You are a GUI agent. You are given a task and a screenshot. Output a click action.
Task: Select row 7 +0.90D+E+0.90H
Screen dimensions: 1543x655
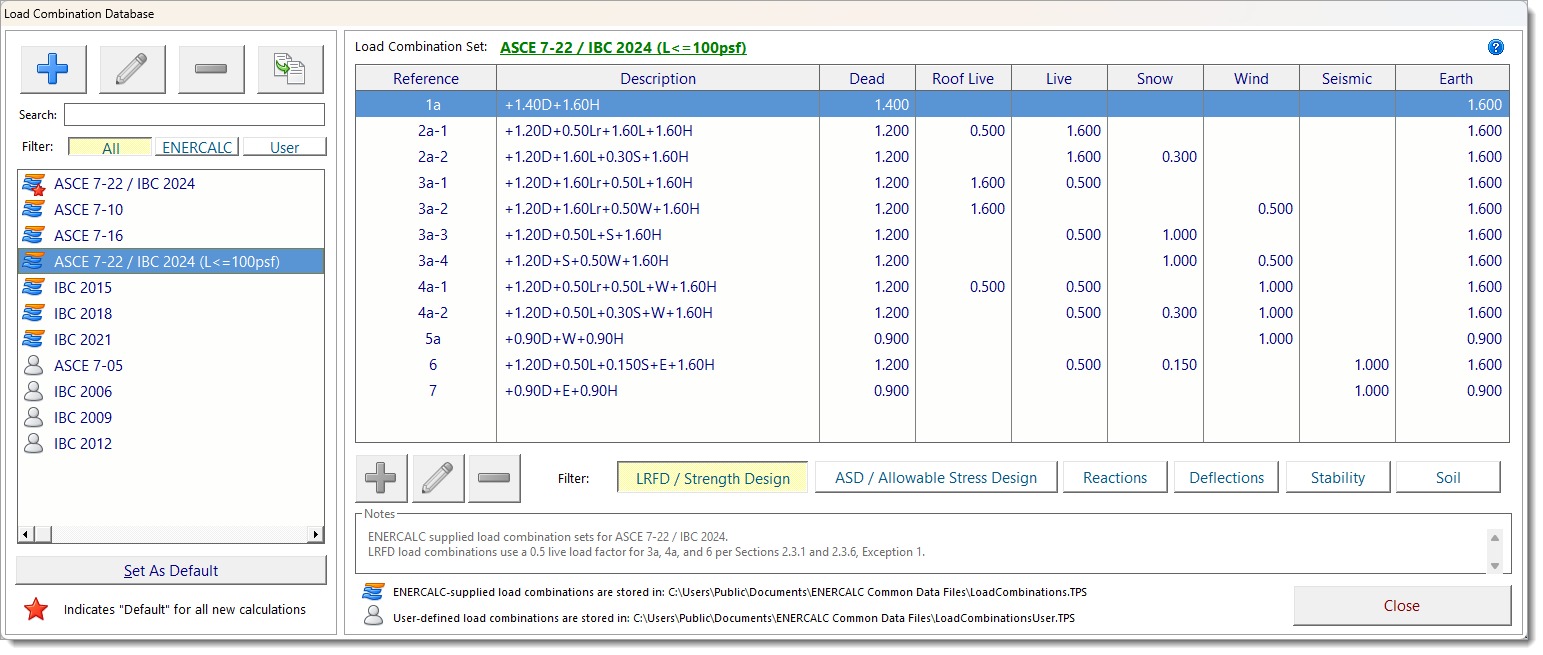[932, 391]
